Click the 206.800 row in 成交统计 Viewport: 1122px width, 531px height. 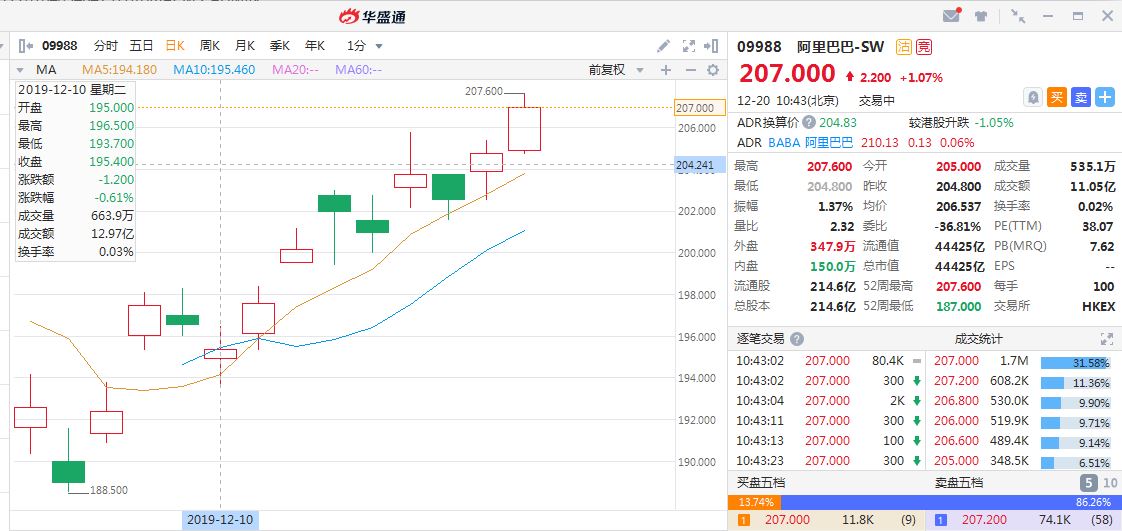(x=1023, y=401)
